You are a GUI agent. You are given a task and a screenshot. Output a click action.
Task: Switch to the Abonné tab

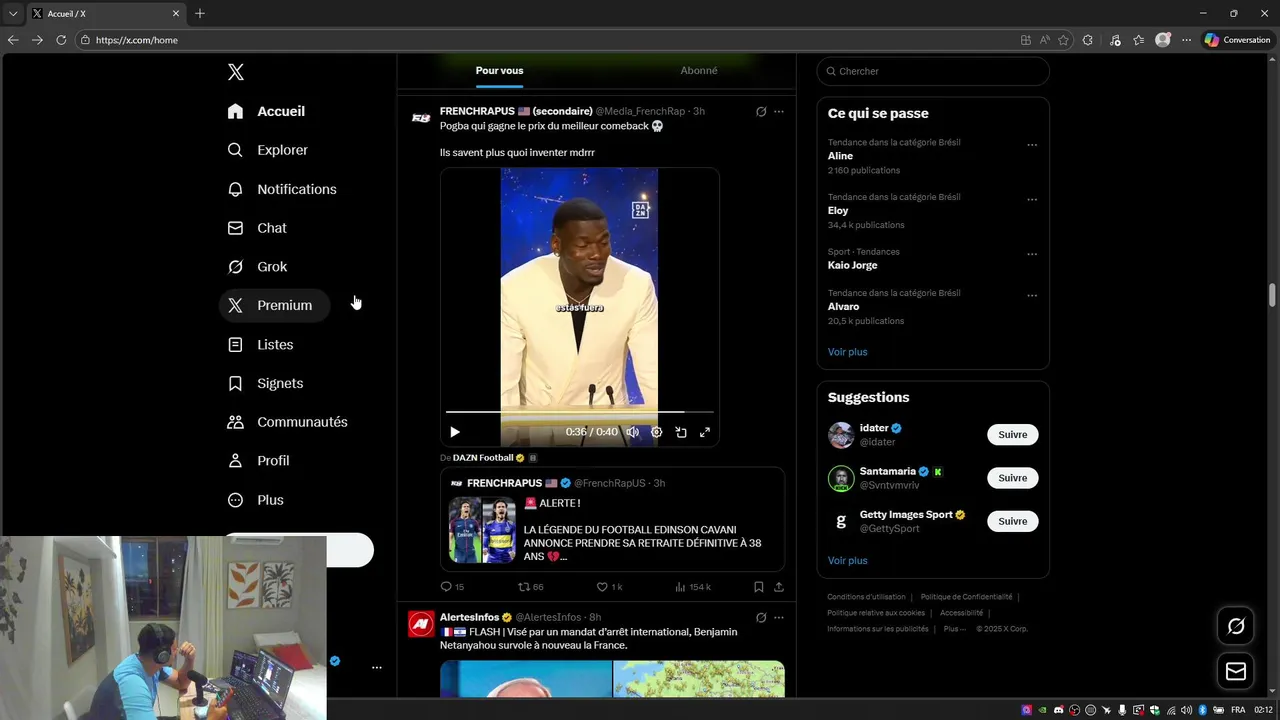click(699, 70)
